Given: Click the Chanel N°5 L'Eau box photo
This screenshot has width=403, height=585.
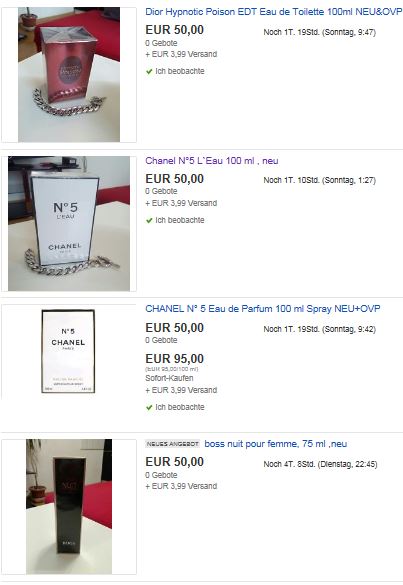Looking at the screenshot, I should pos(69,223).
